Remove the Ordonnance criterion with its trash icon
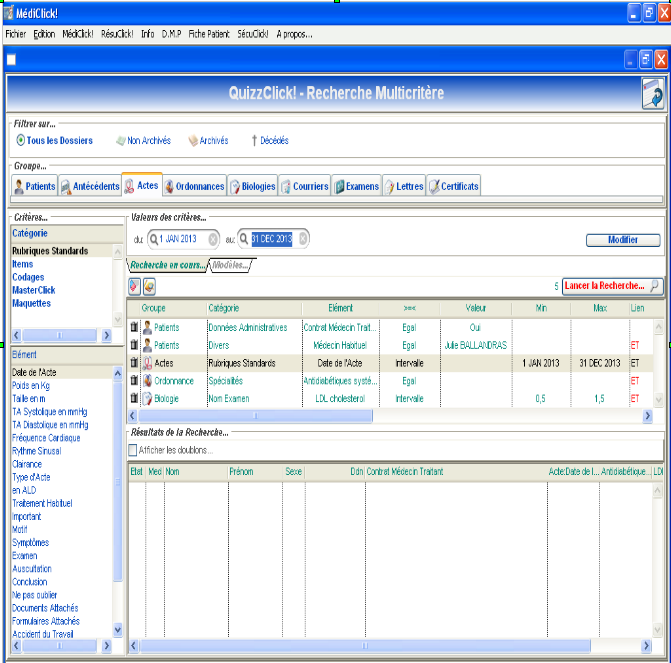Image resolution: width=671 pixels, height=663 pixels. [134, 381]
